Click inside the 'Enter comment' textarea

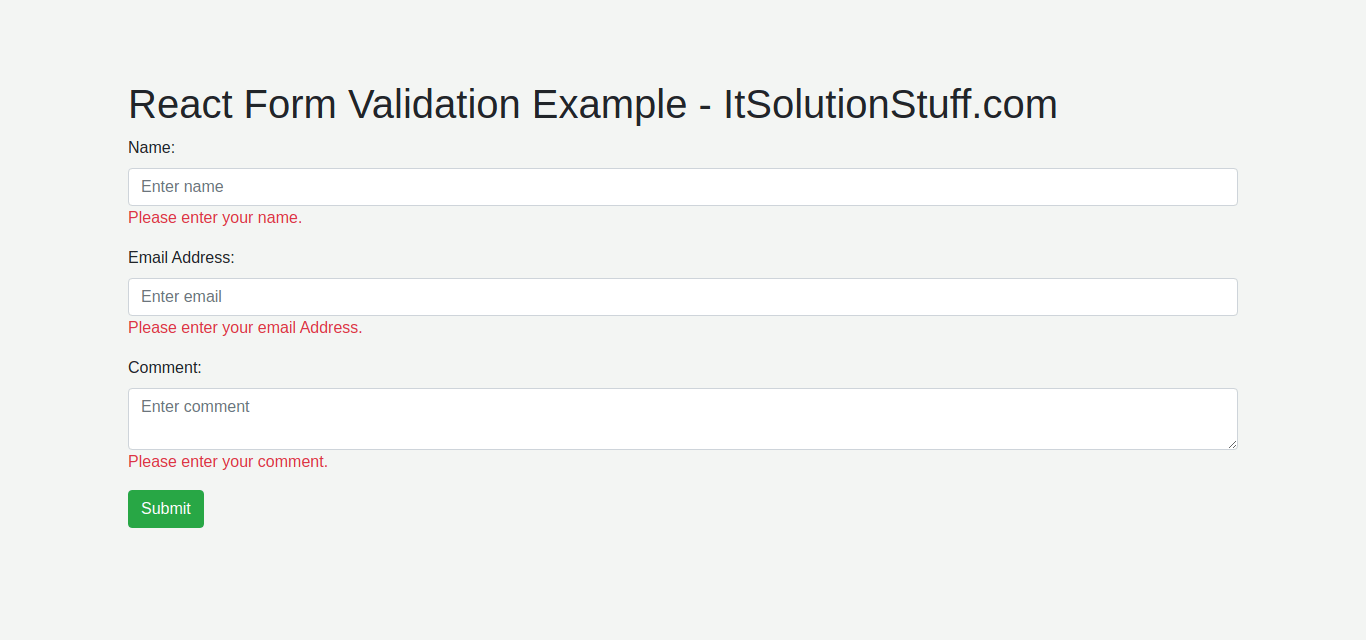[x=683, y=415]
